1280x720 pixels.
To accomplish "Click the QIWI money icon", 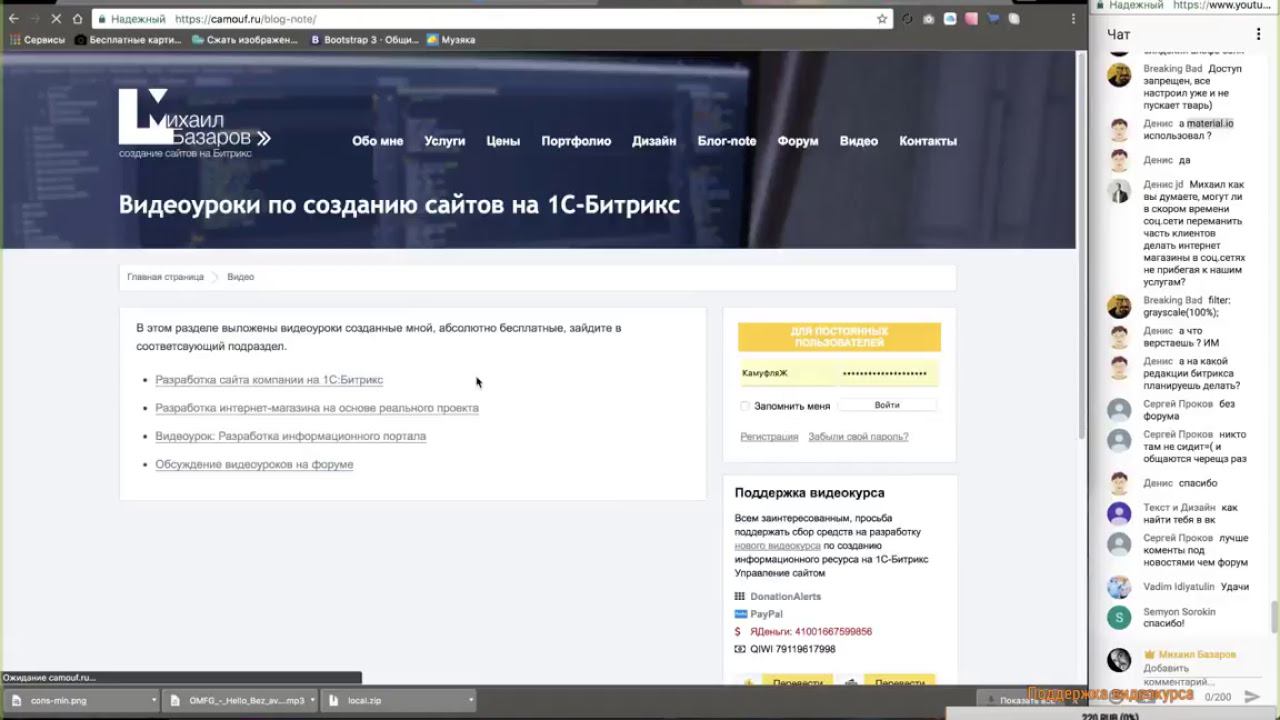I will [740, 649].
